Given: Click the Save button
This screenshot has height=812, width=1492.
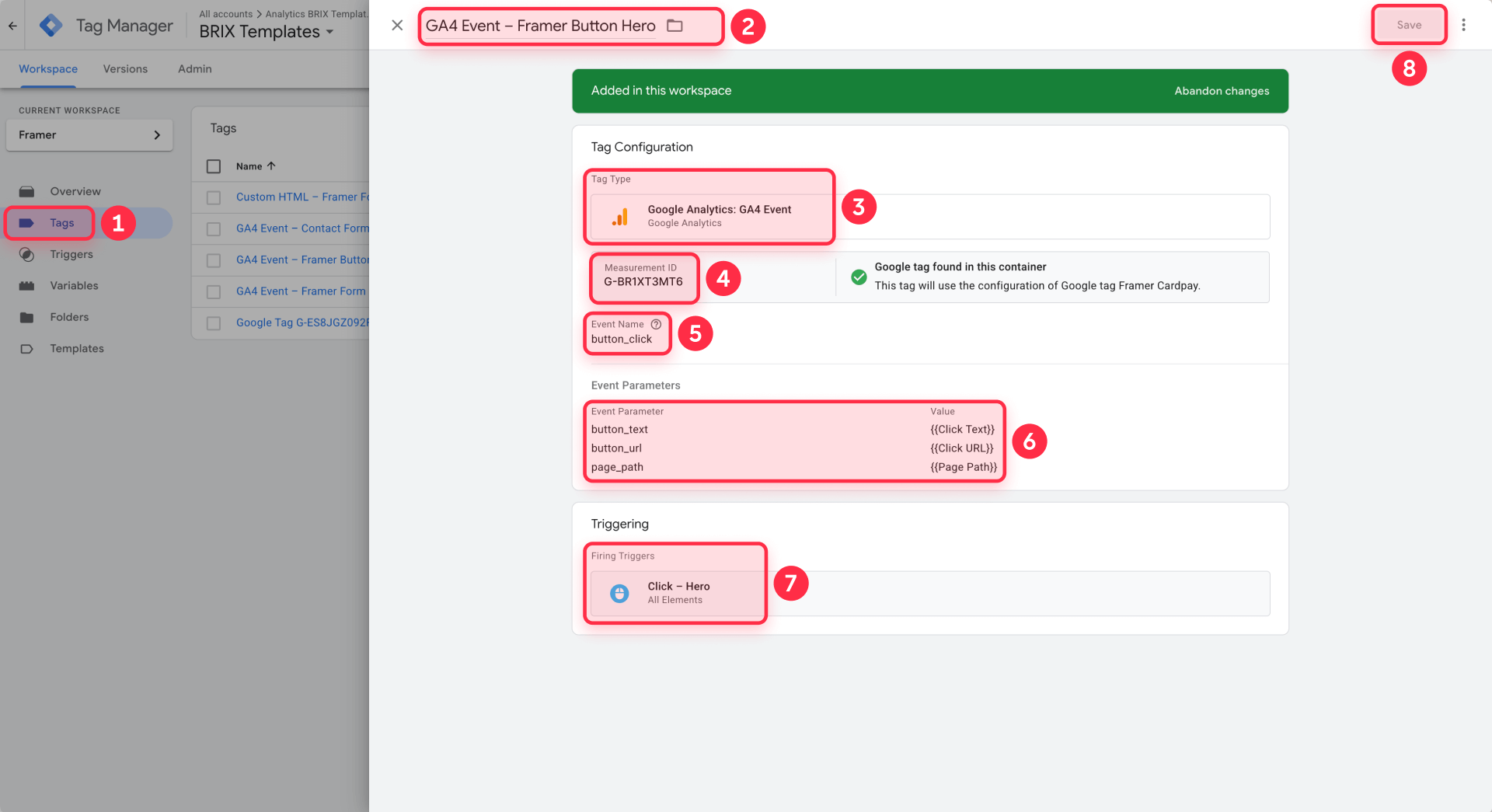Looking at the screenshot, I should (1409, 25).
